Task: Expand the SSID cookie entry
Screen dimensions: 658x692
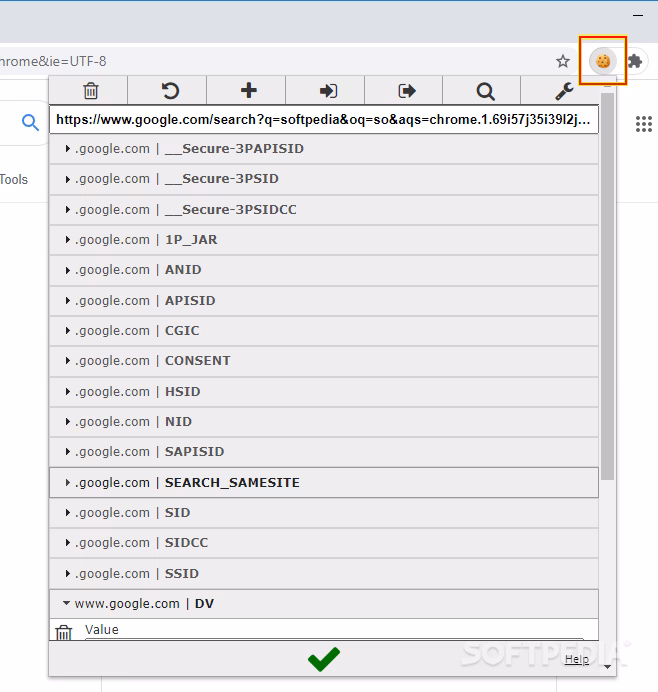Action: [324, 573]
